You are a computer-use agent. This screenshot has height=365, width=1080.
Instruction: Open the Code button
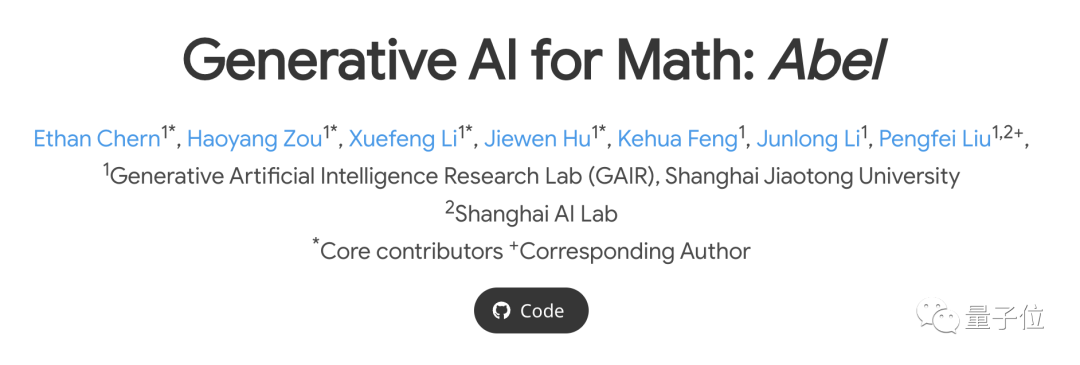(531, 311)
